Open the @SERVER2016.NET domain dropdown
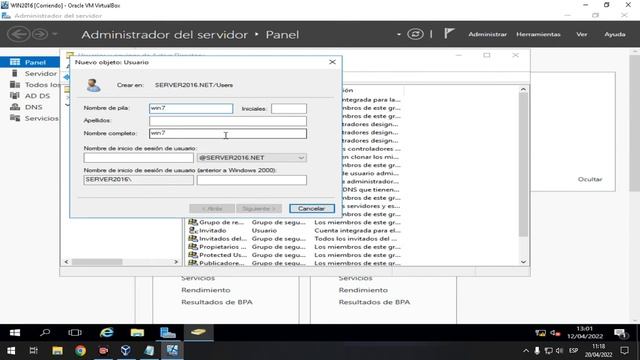The height and width of the screenshot is (360, 640). click(301, 158)
